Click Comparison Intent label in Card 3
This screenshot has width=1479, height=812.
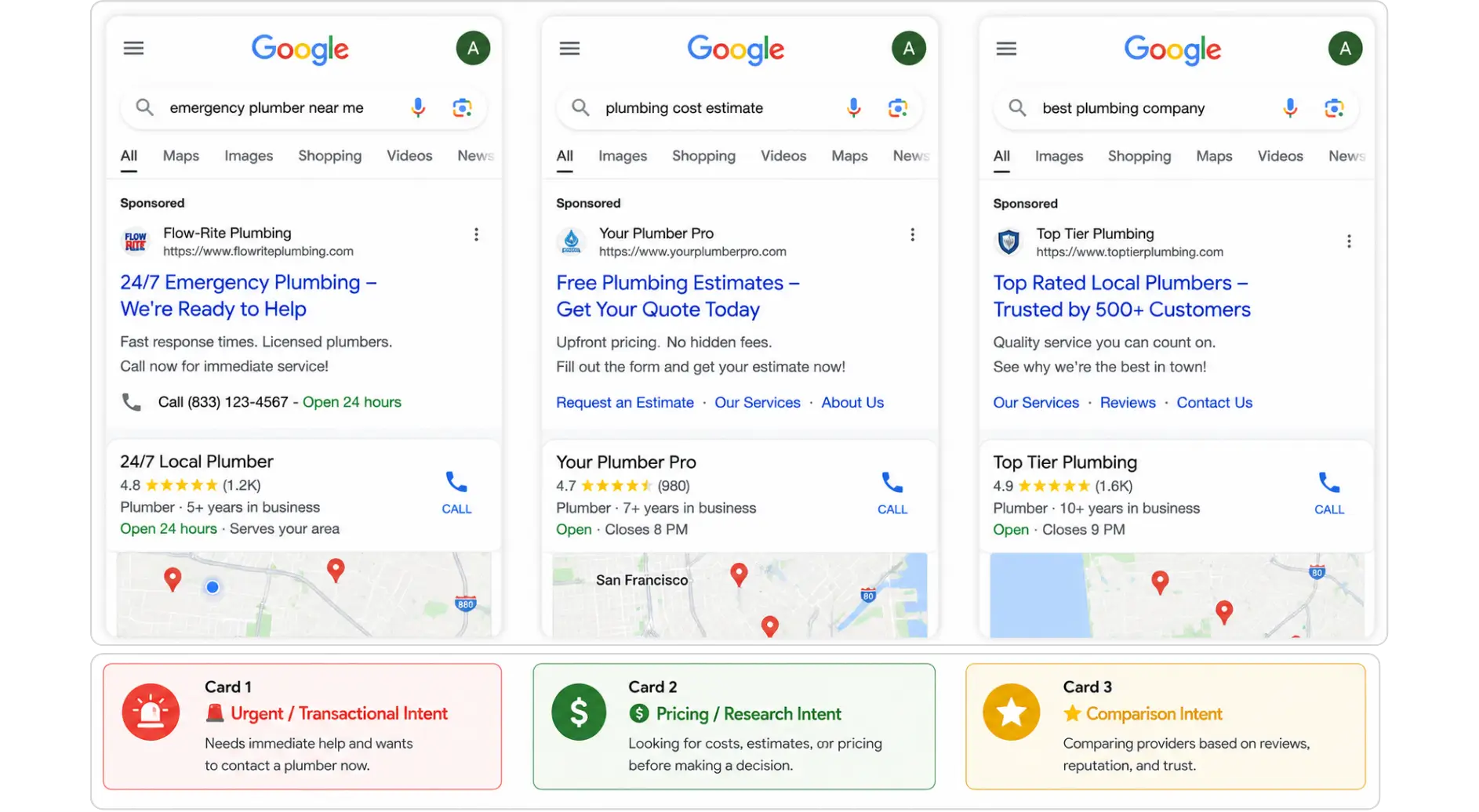(1154, 713)
